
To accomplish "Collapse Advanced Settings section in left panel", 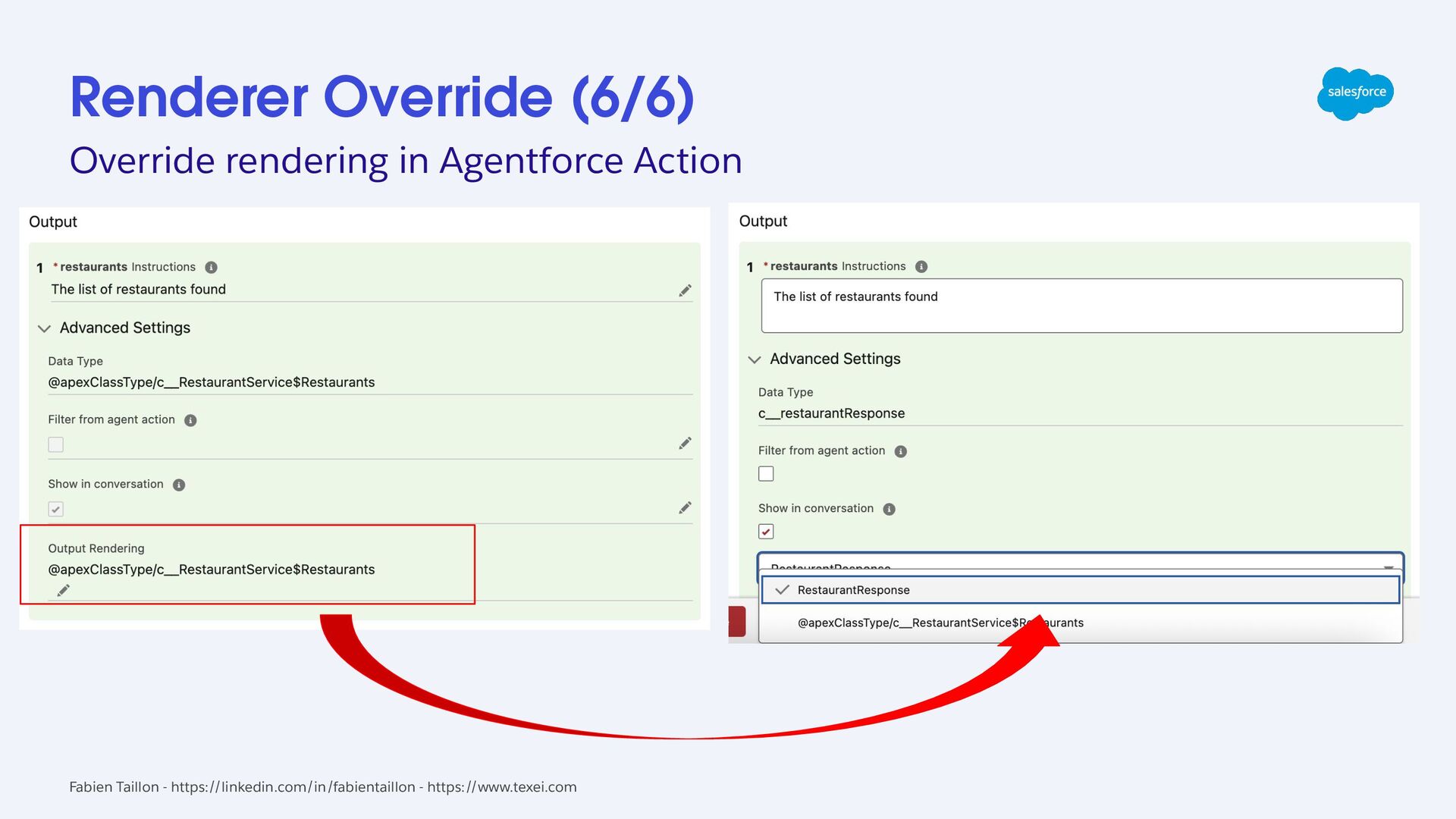I will (x=44, y=328).
